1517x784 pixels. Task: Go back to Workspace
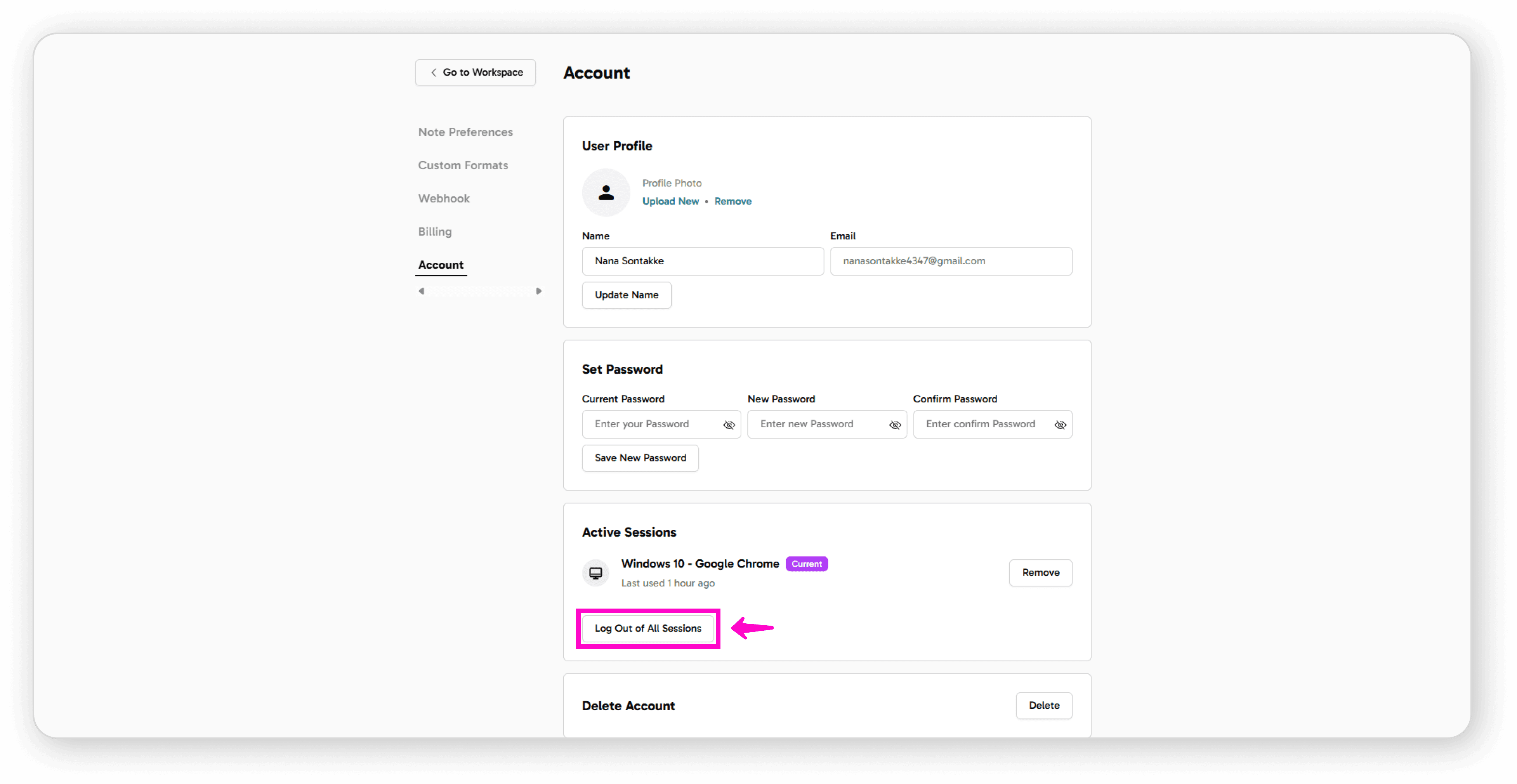[x=475, y=73]
